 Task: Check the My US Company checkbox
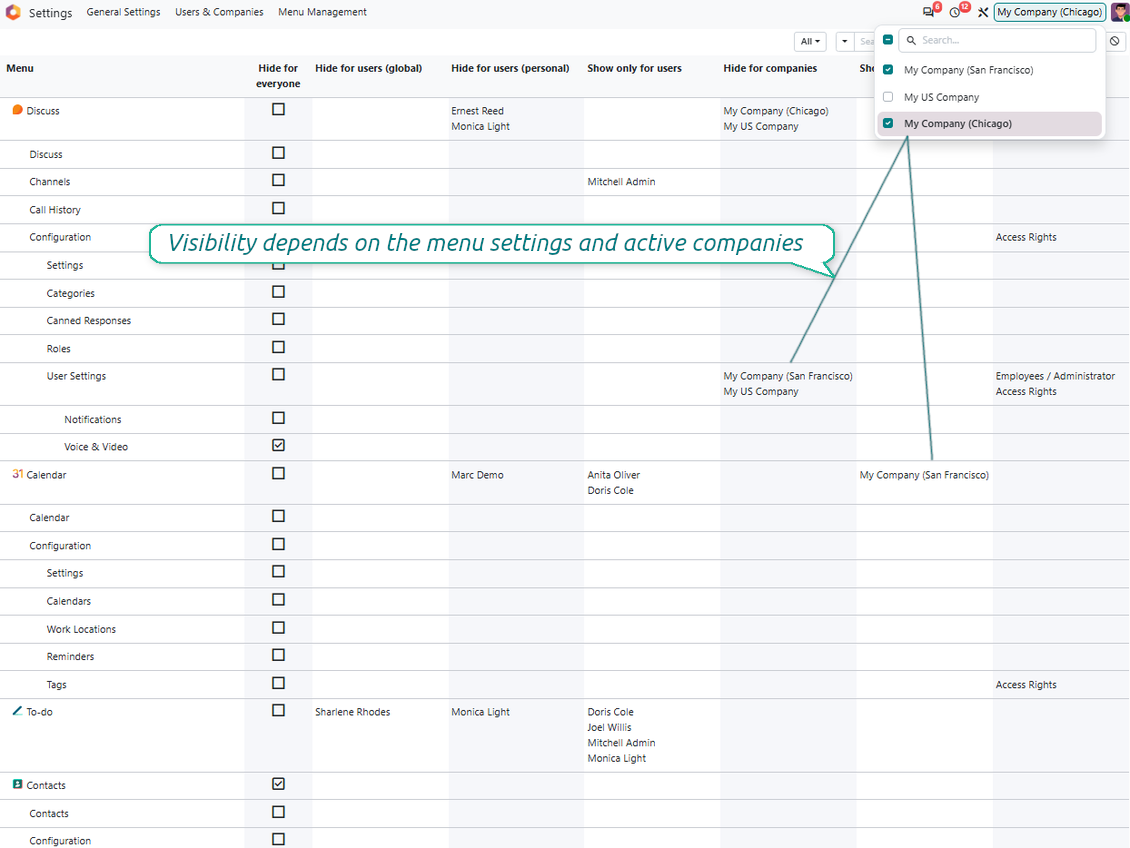coord(888,97)
